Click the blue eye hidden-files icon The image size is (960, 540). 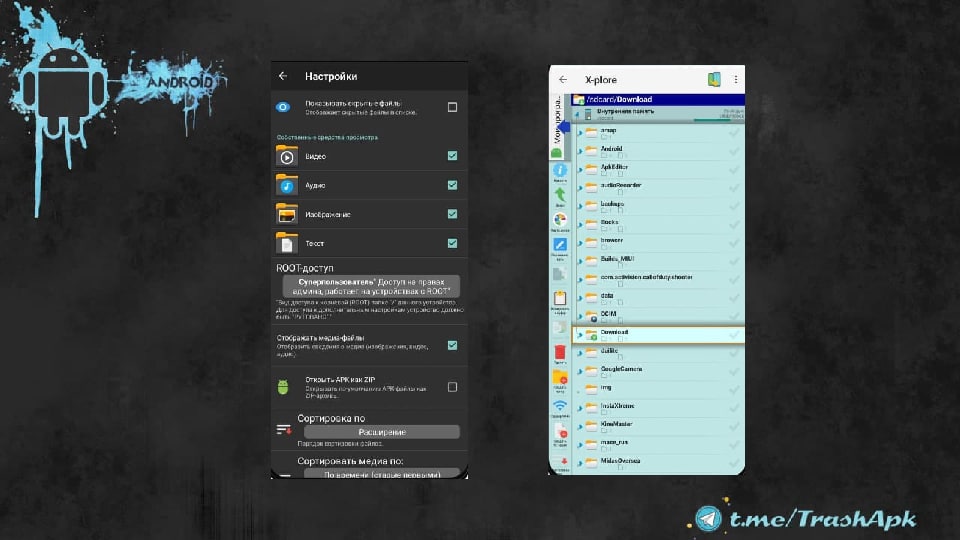[283, 107]
